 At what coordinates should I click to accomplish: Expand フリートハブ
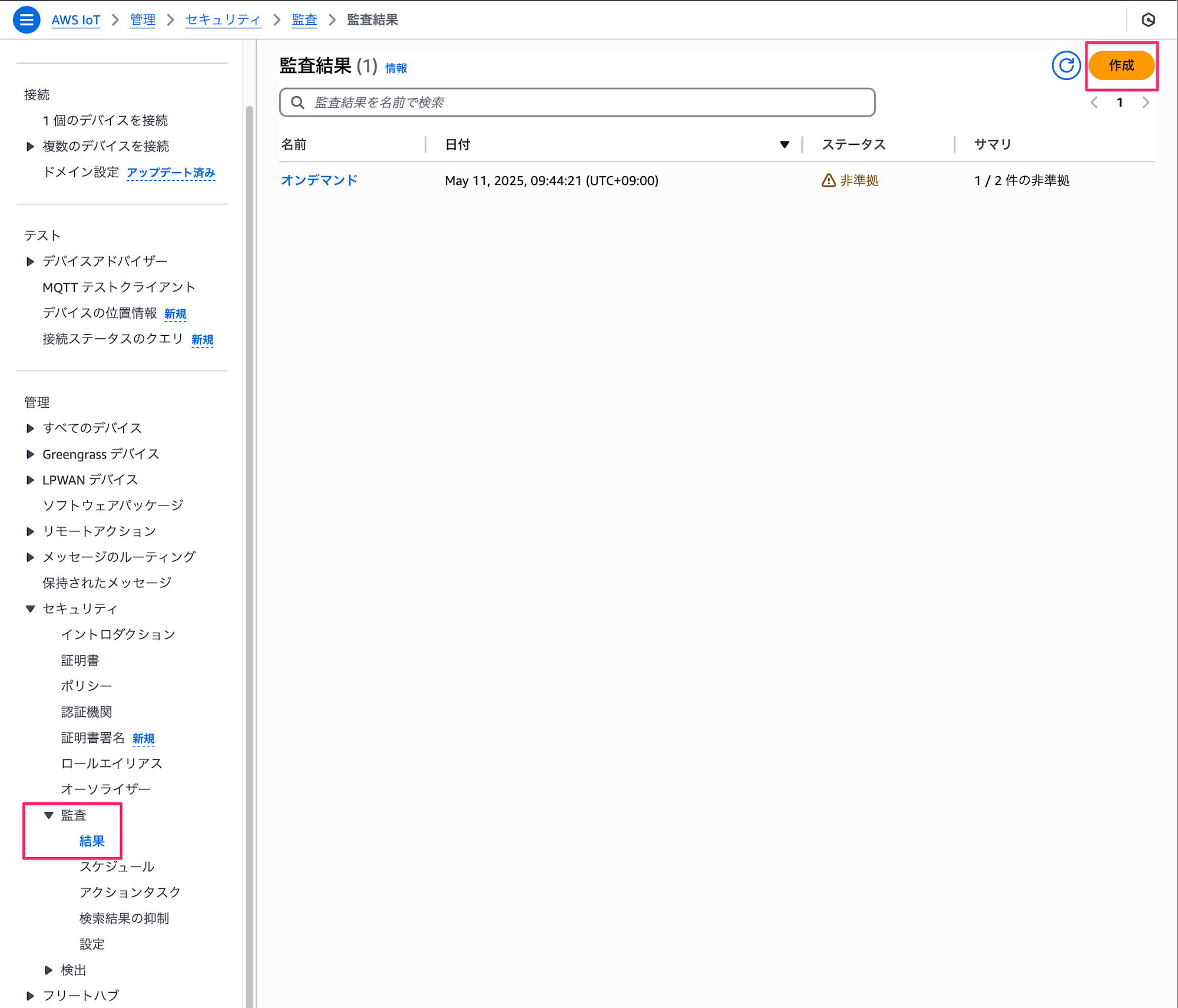[30, 996]
